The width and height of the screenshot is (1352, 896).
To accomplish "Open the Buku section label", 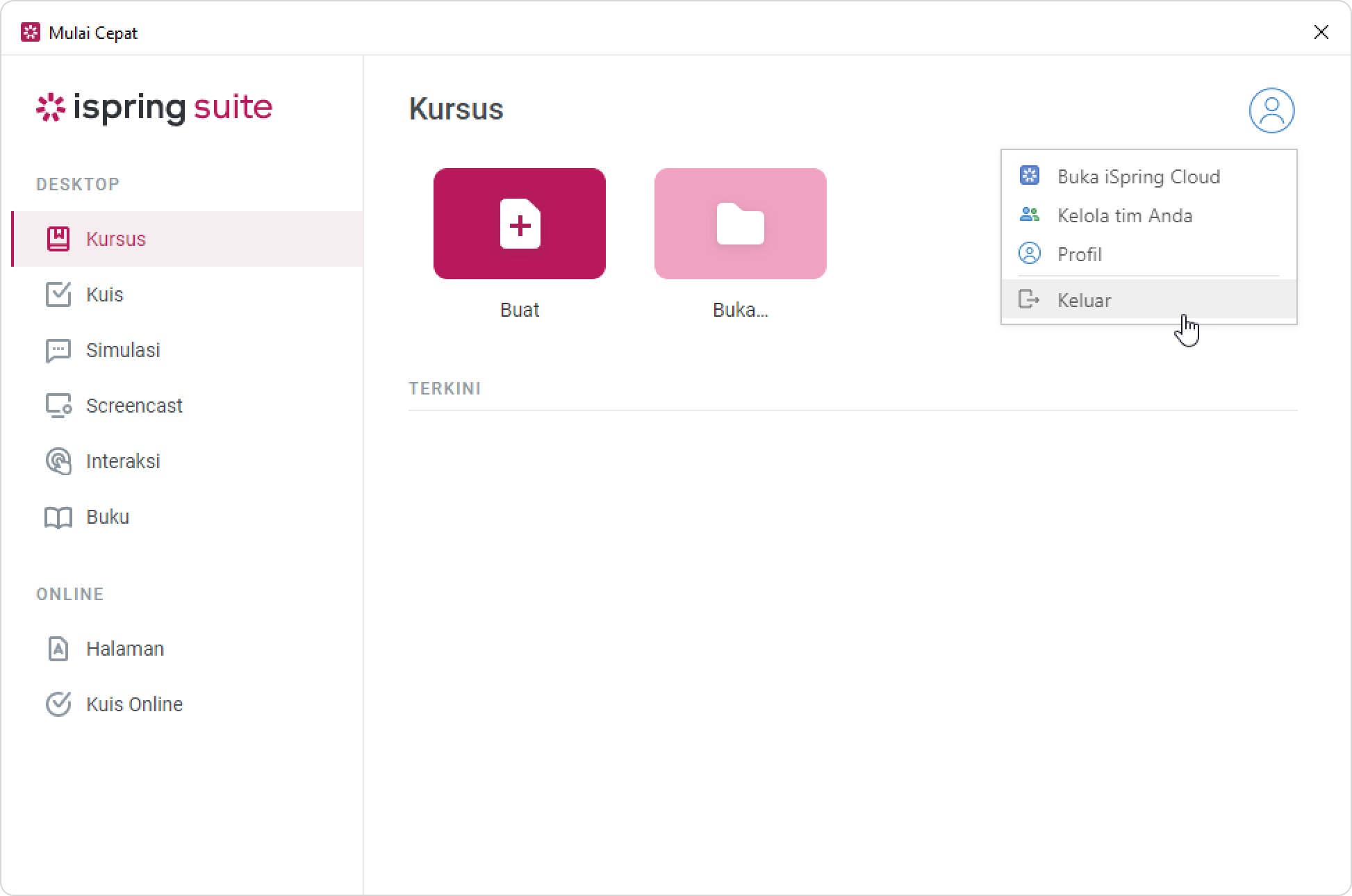I will 108,517.
